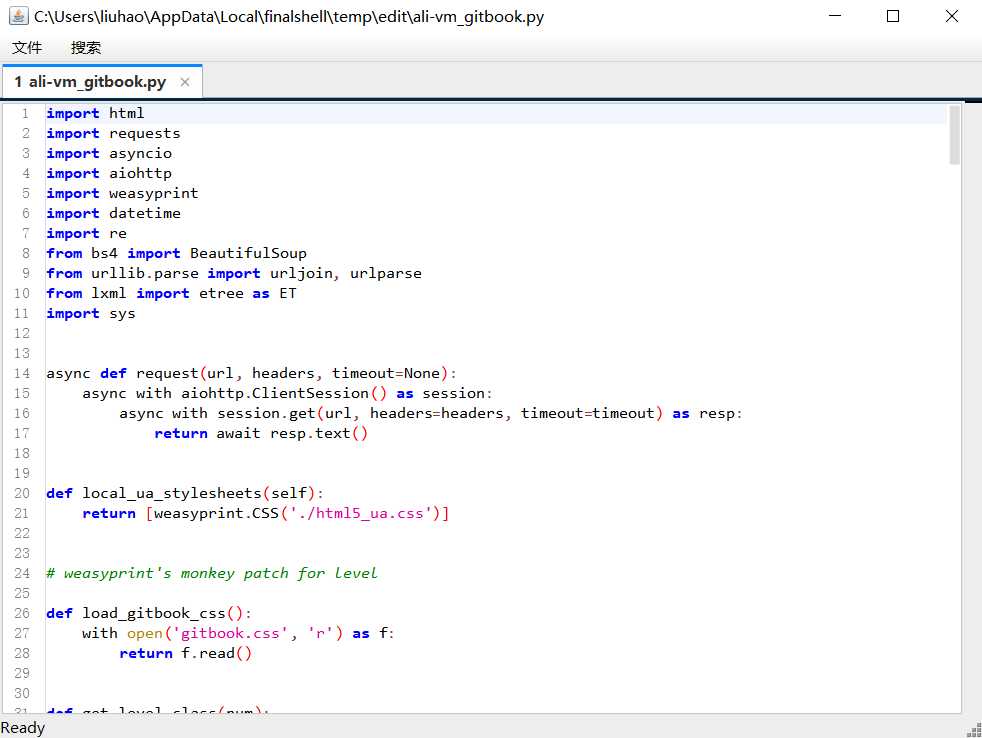The image size is (982, 738).
Task: Click line number 25 in gutter
Action: coord(22,593)
